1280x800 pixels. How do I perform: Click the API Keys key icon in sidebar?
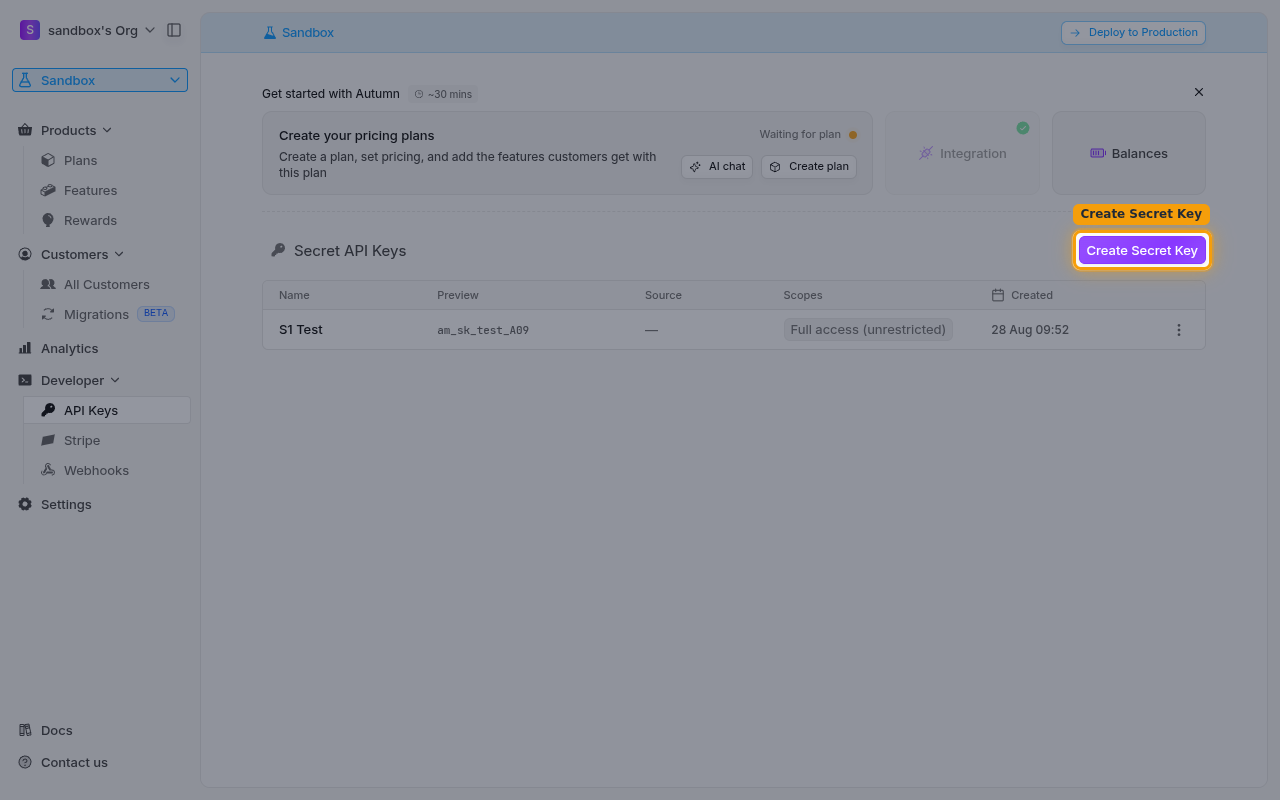click(x=48, y=410)
